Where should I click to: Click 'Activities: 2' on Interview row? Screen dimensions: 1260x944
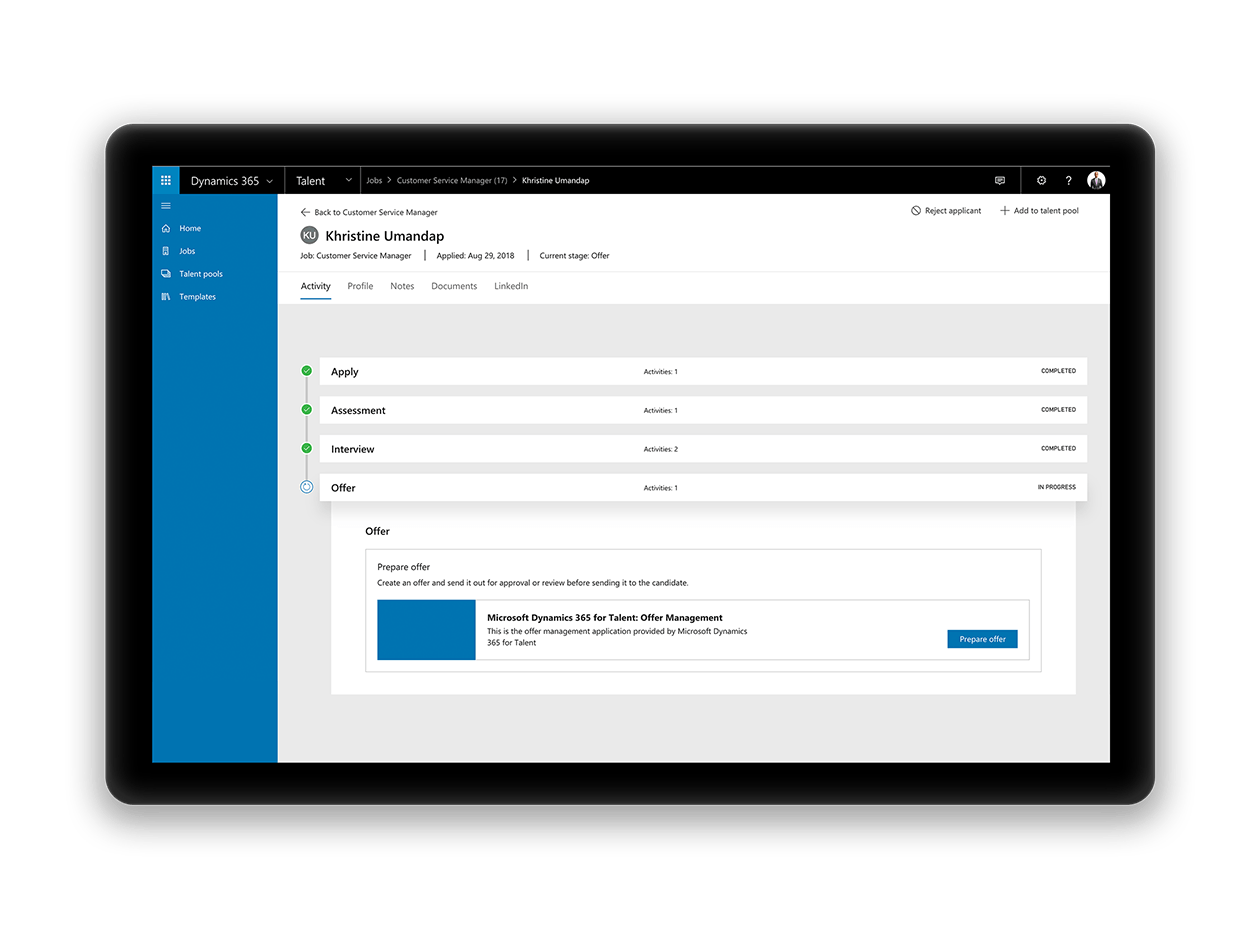tap(661, 449)
